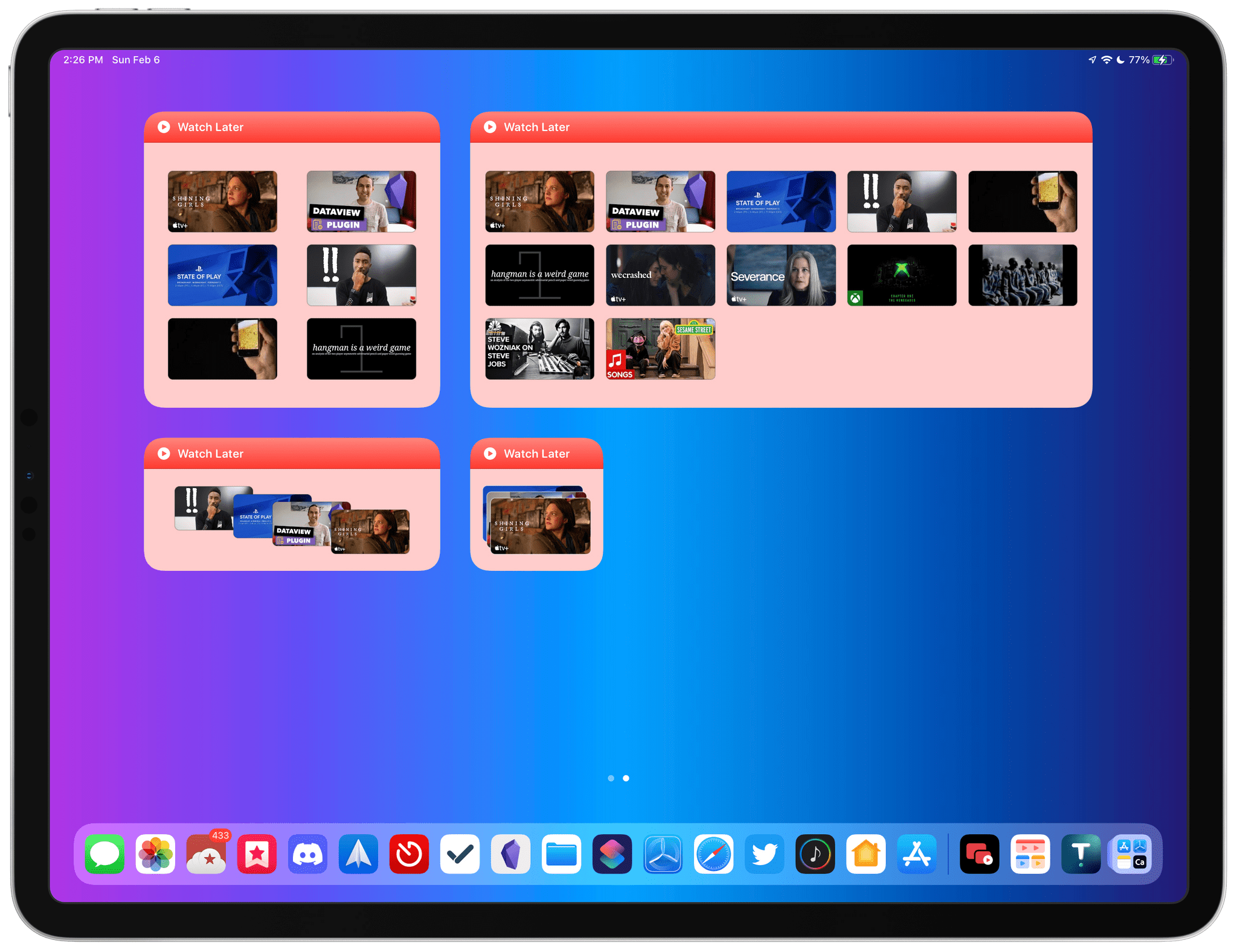Screen dimensions: 1237x952
Task: Open red cloud app with 433 badge
Action: pos(206,854)
